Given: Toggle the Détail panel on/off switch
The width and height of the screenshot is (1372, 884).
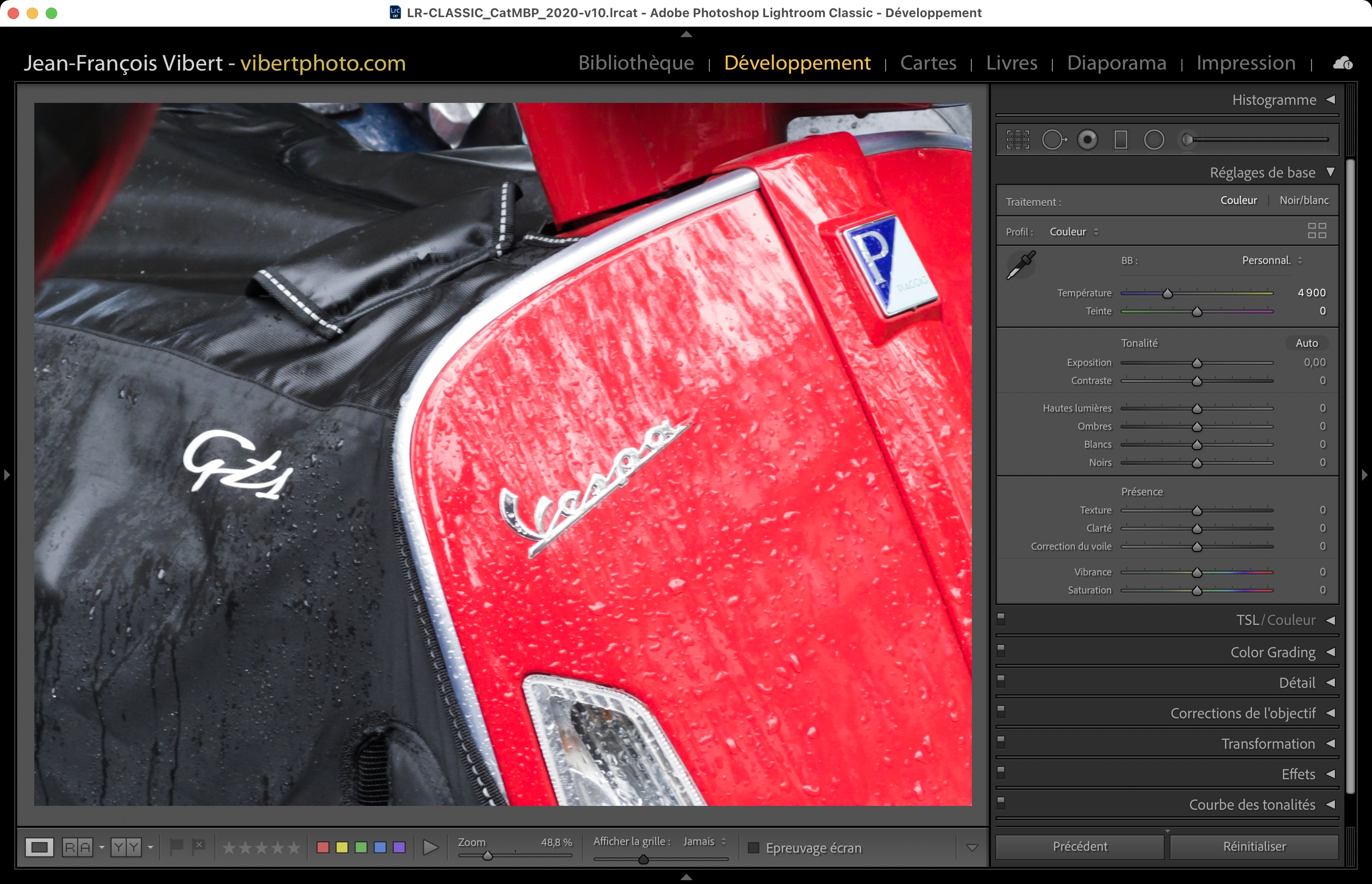Looking at the screenshot, I should click(x=1001, y=680).
